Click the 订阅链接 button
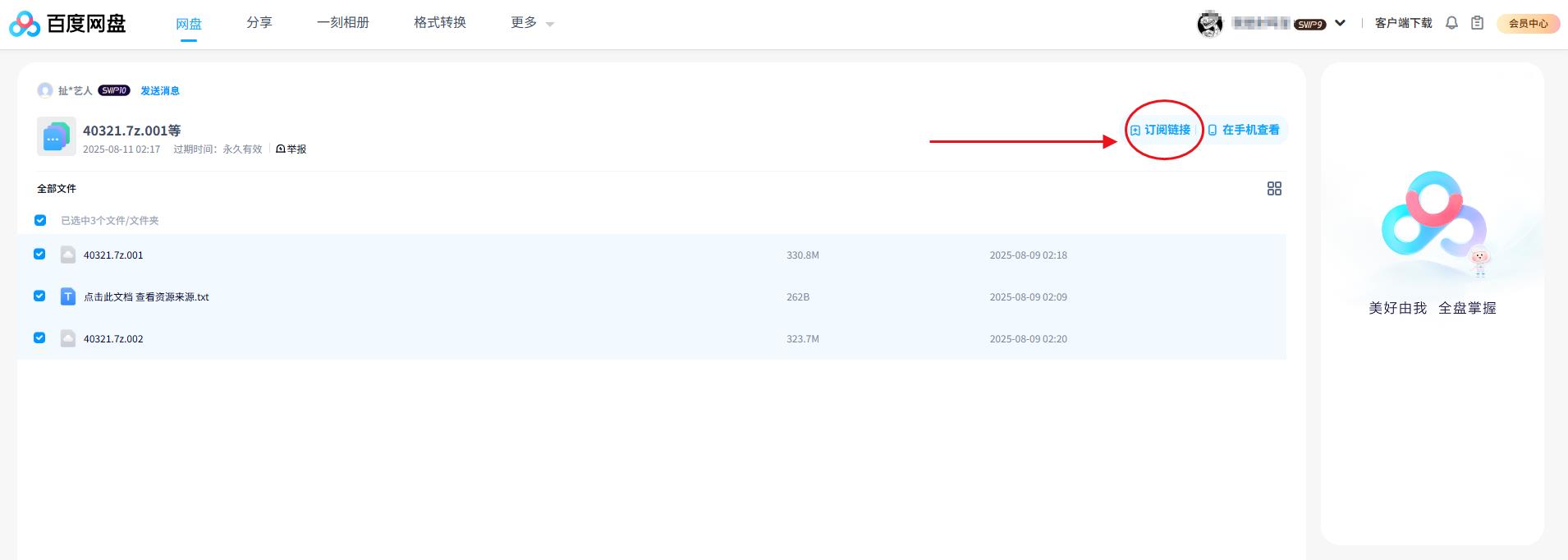The width and height of the screenshot is (1568, 560). coord(1161,130)
